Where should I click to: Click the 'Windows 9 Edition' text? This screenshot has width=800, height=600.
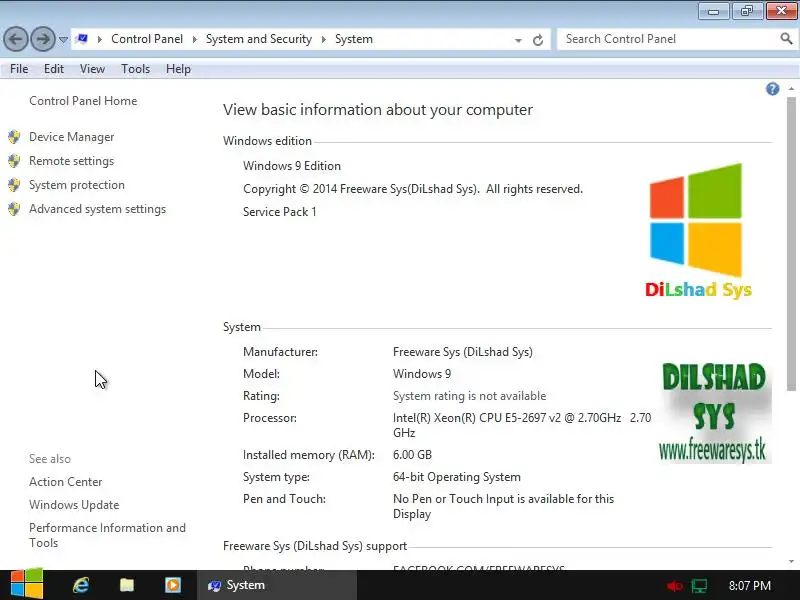point(292,166)
